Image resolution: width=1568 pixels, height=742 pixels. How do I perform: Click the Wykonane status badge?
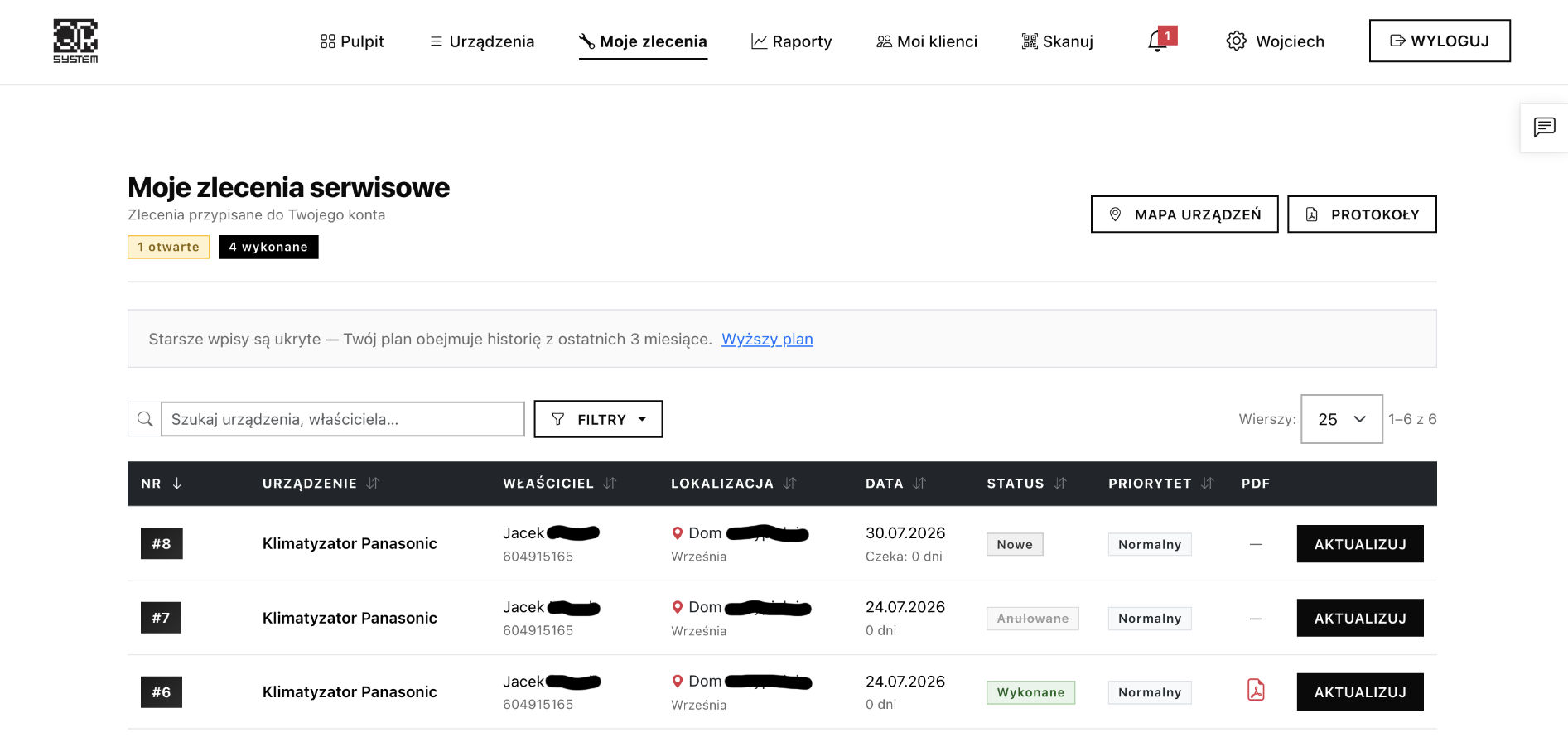pos(1030,692)
